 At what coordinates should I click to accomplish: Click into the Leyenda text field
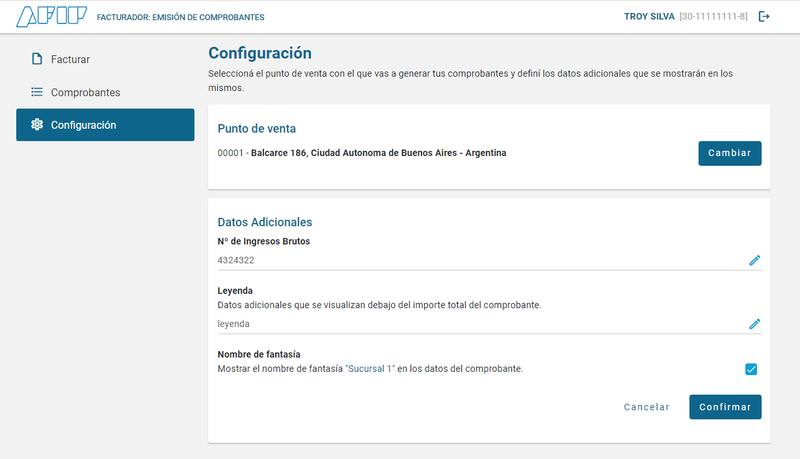tap(480, 324)
